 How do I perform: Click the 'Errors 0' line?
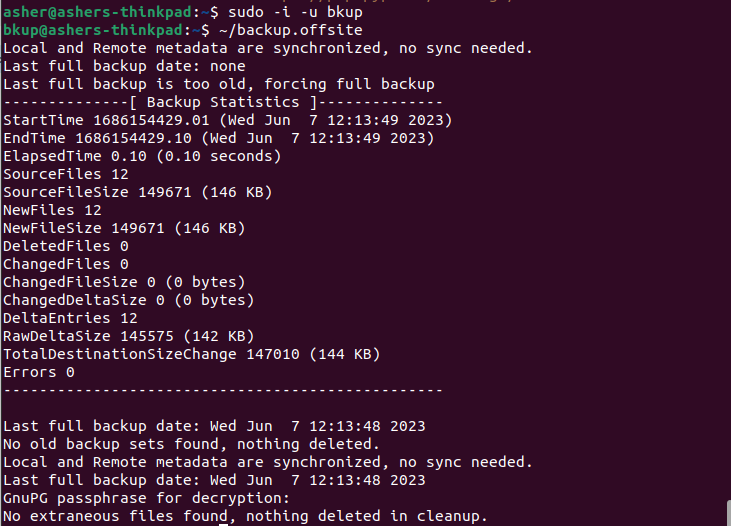point(39,373)
